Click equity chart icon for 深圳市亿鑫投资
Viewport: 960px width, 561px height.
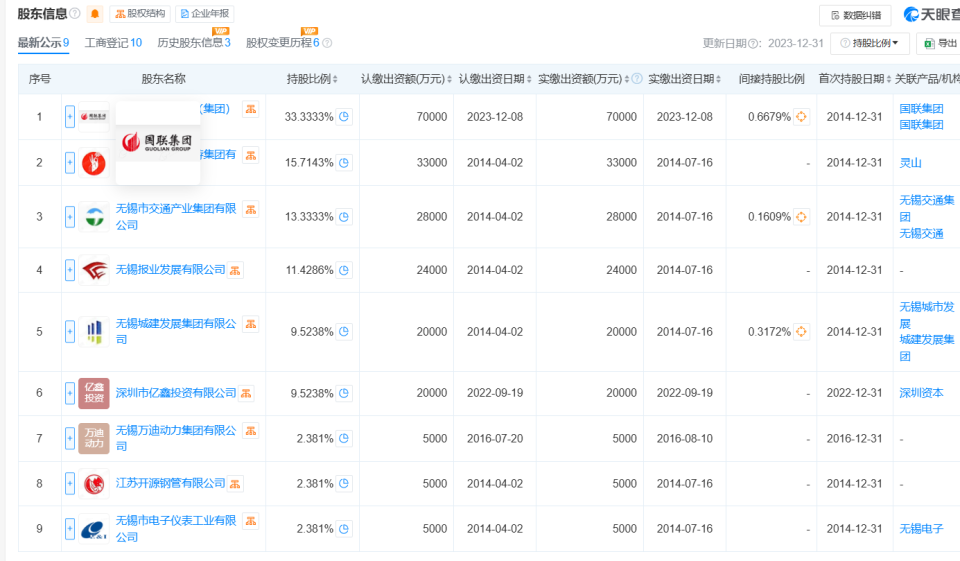[246, 393]
